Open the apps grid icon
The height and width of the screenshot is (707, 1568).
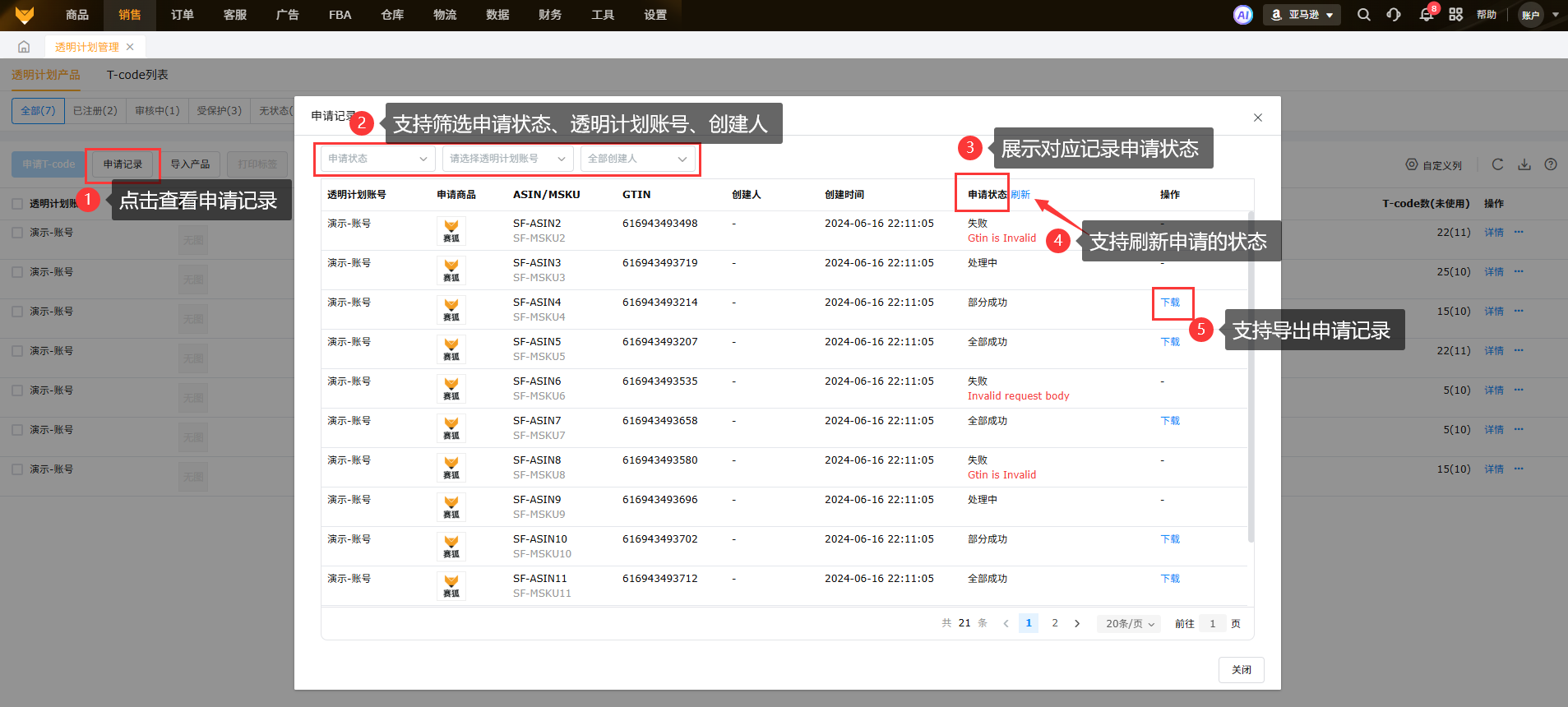[x=1455, y=15]
